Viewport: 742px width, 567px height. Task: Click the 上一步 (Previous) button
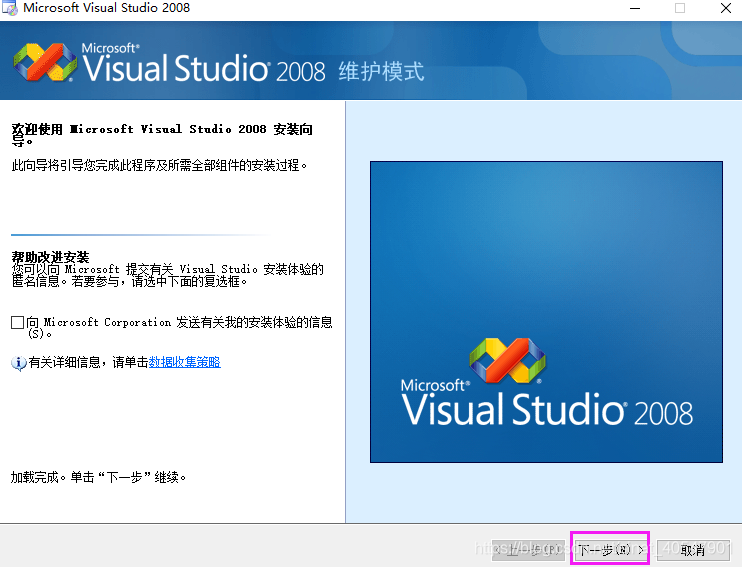529,549
